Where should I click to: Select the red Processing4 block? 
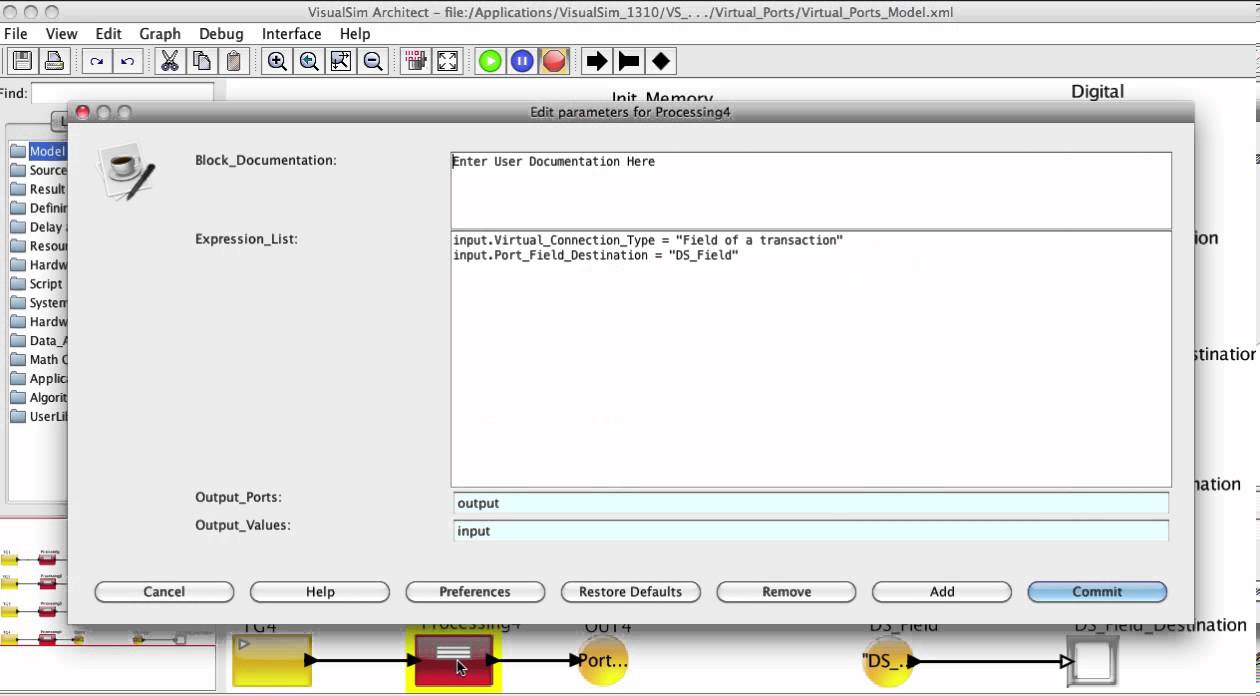(x=454, y=660)
